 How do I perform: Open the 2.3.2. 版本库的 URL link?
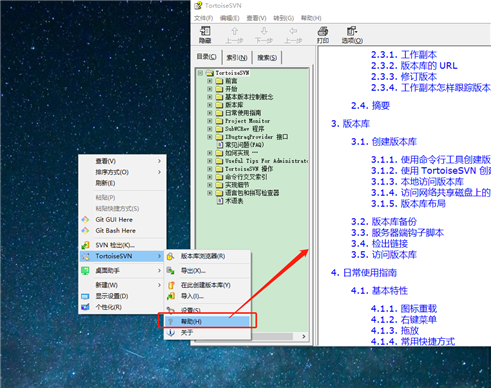tap(414, 66)
